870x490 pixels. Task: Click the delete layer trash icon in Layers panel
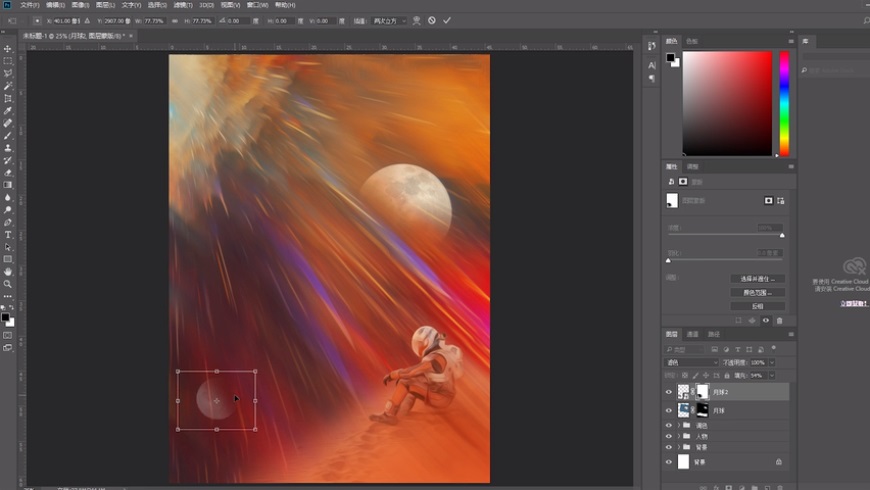(780, 487)
